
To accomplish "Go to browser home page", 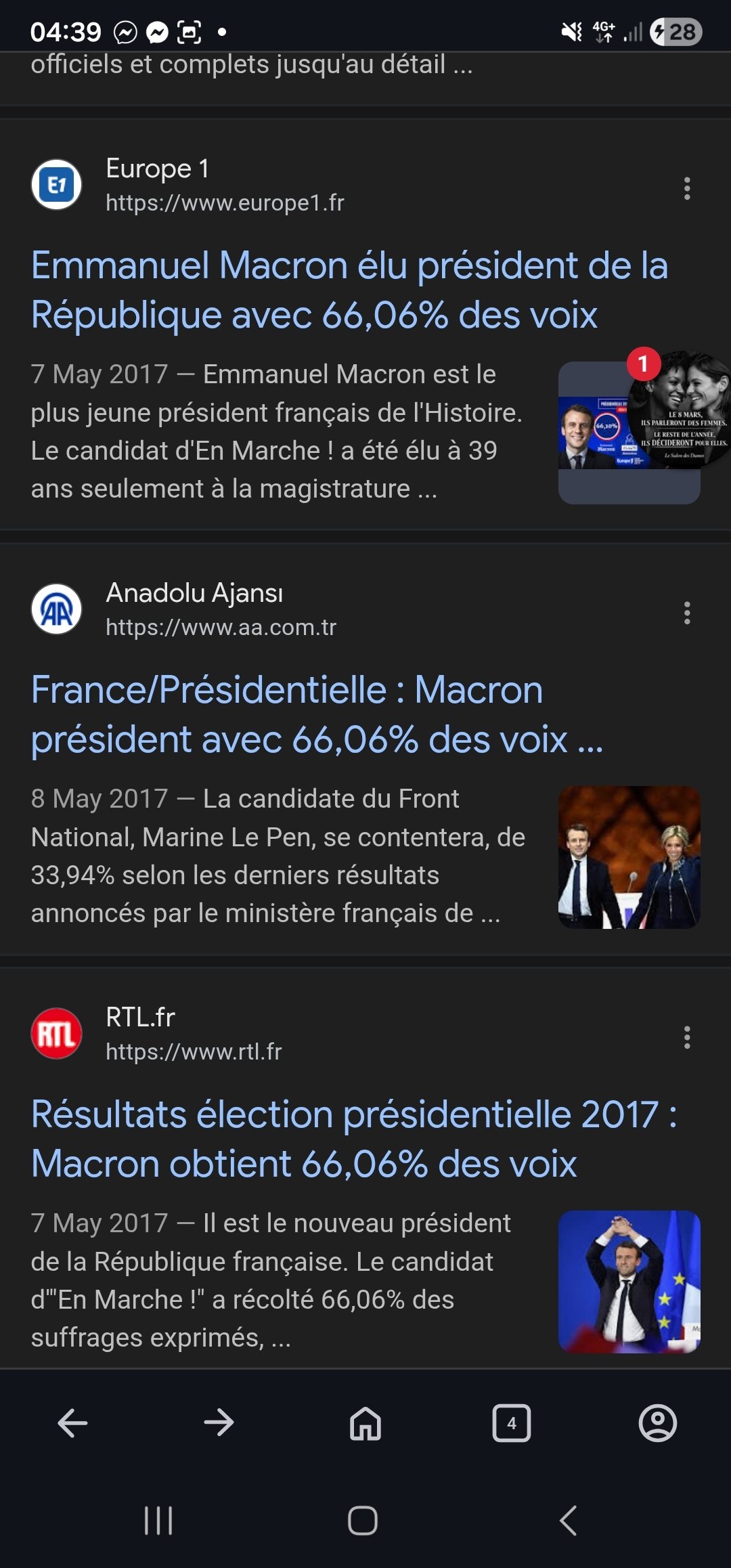I will 365,1423.
